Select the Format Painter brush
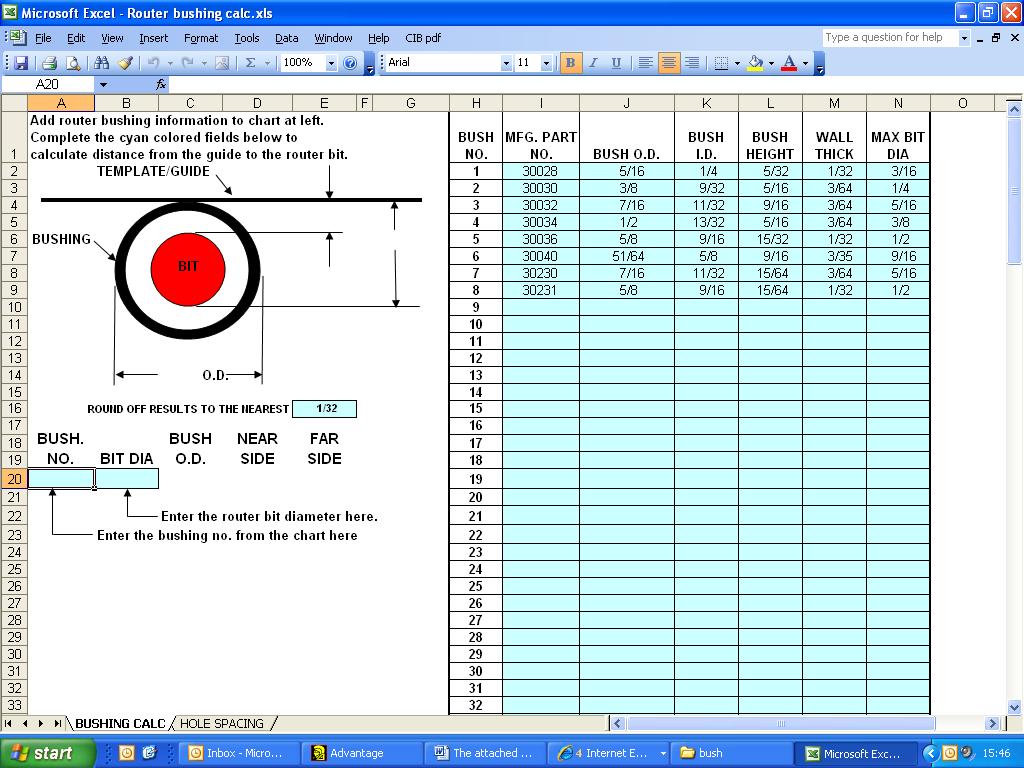 [x=125, y=63]
